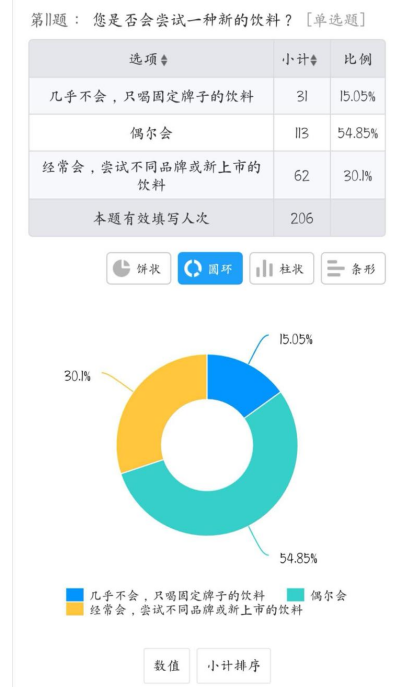Toggle the yellow legend swatch for 经常会

(74, 609)
